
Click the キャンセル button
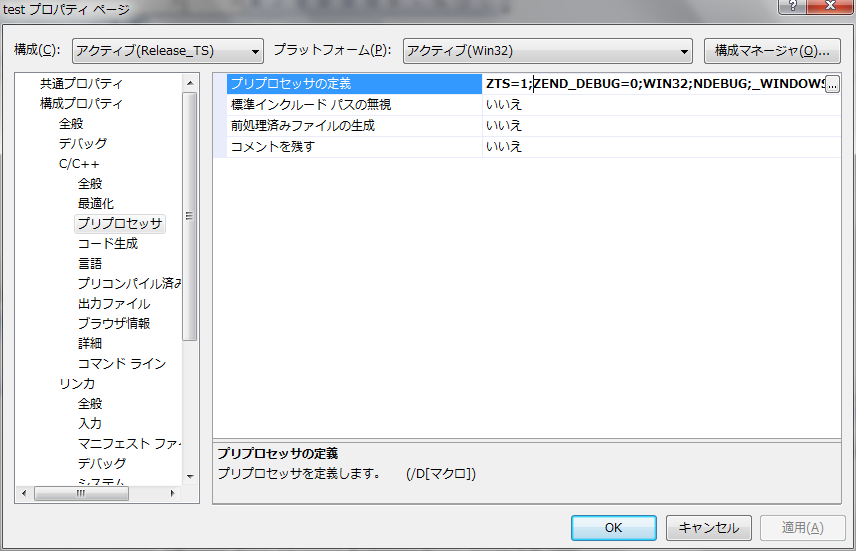708,528
